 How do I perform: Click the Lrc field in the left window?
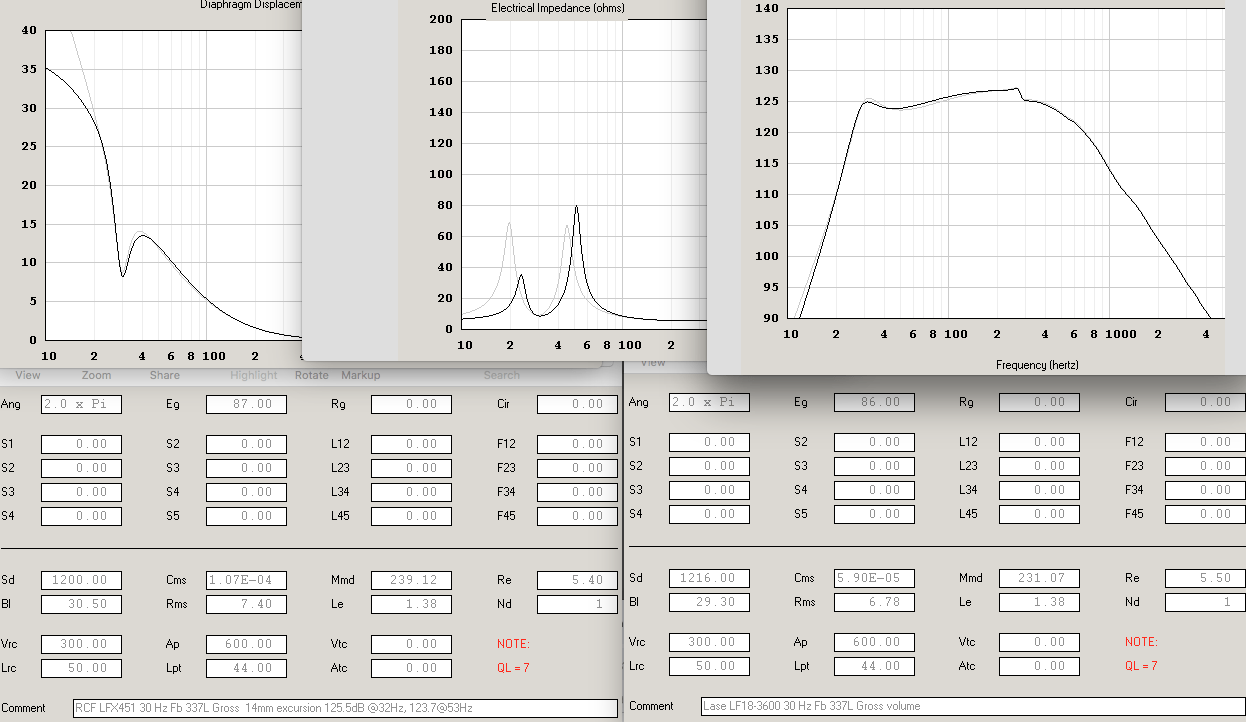pos(81,668)
